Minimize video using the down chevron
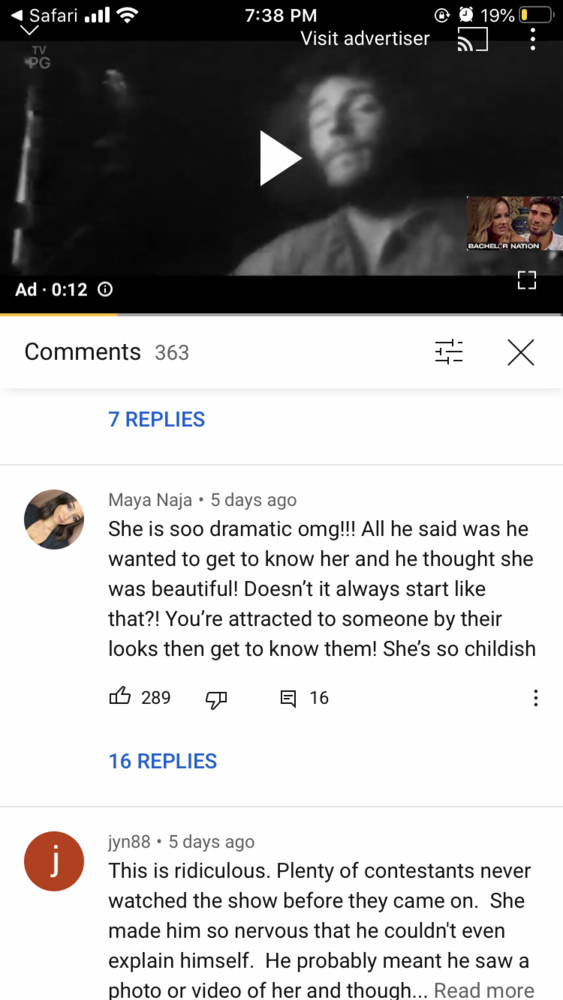This screenshot has height=1000, width=563. 29,30
